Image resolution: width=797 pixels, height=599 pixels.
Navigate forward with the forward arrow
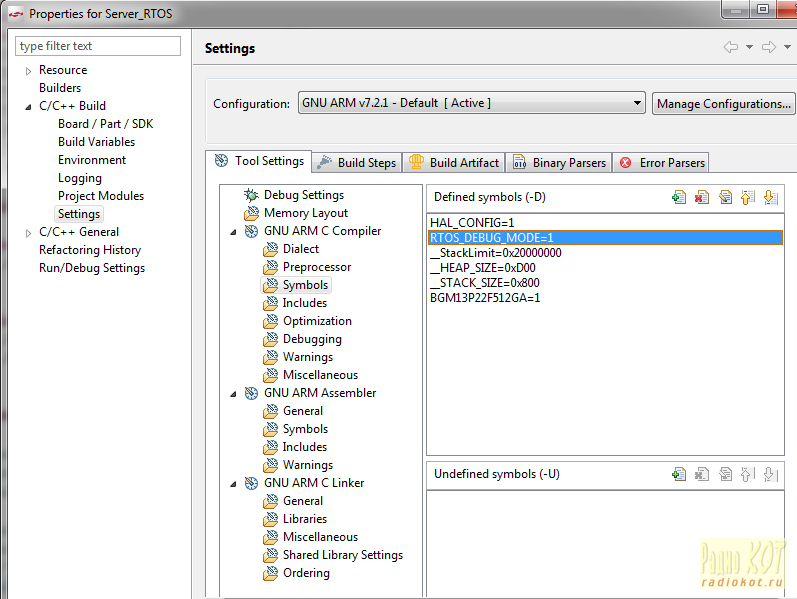(769, 47)
